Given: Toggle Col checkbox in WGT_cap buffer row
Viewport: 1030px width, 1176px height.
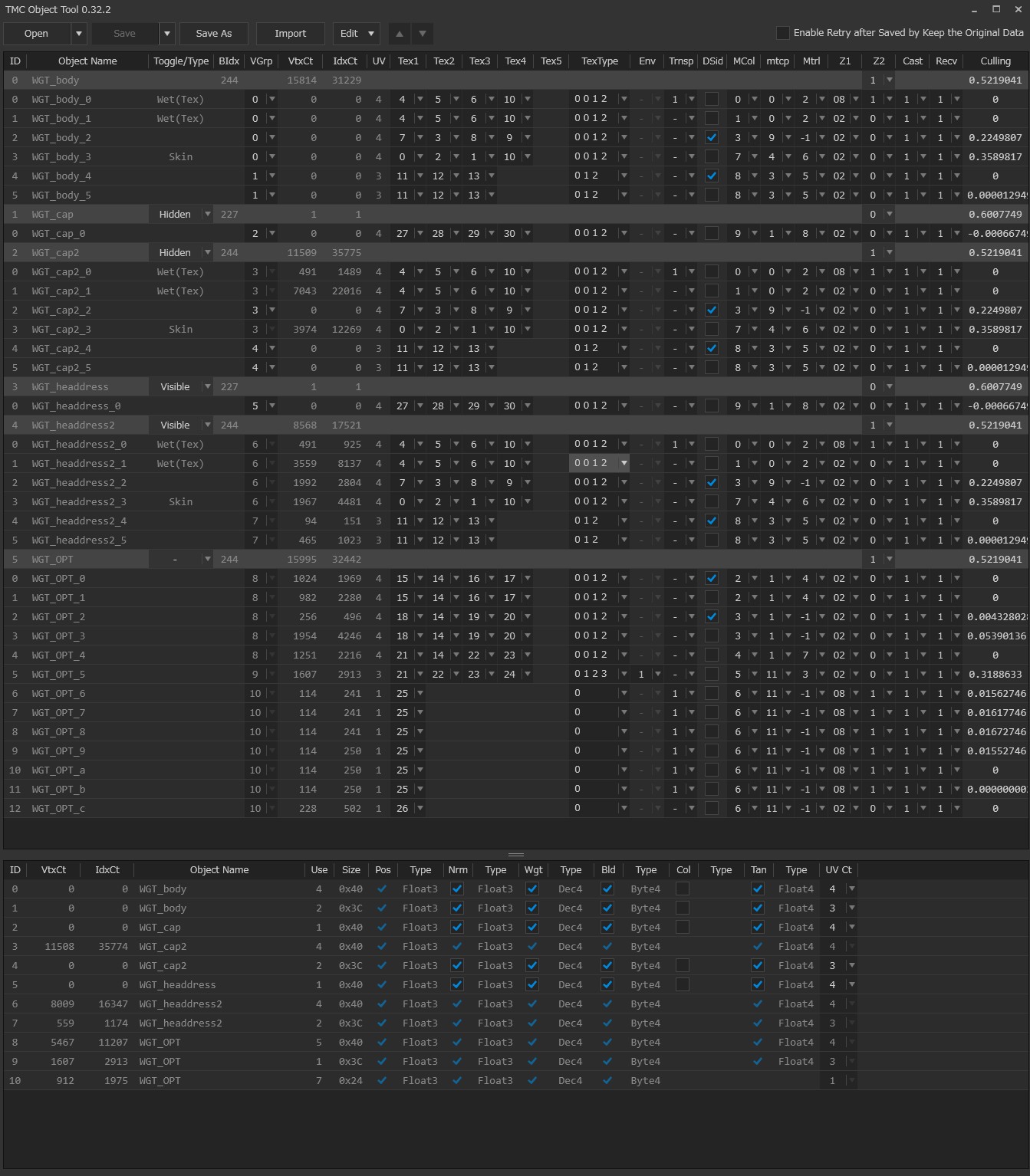Looking at the screenshot, I should tap(683, 927).
